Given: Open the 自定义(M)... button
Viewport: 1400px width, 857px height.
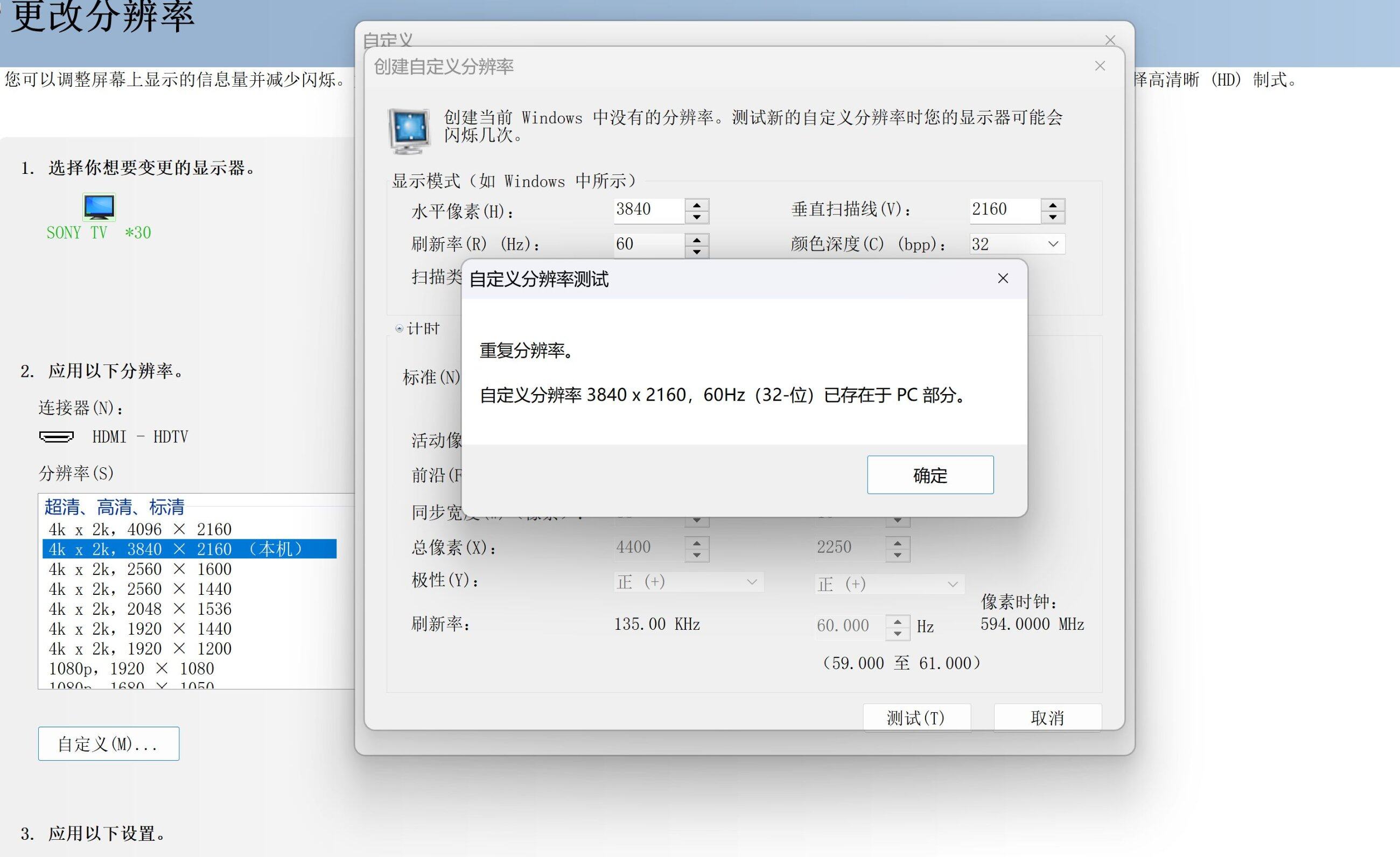Looking at the screenshot, I should click(109, 743).
